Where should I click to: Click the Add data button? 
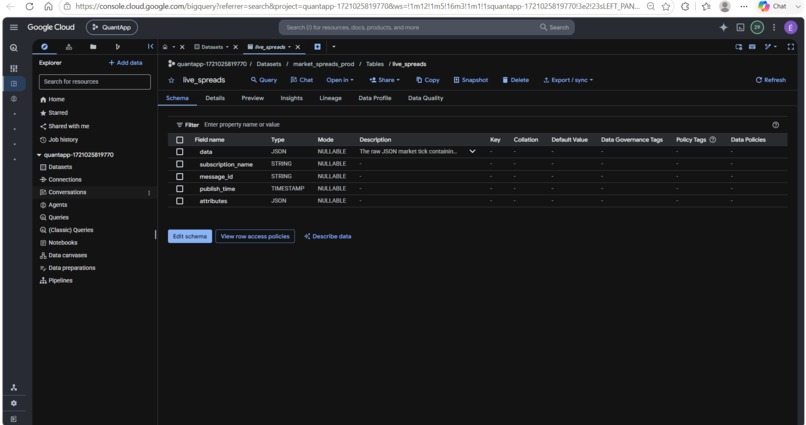[x=125, y=63]
